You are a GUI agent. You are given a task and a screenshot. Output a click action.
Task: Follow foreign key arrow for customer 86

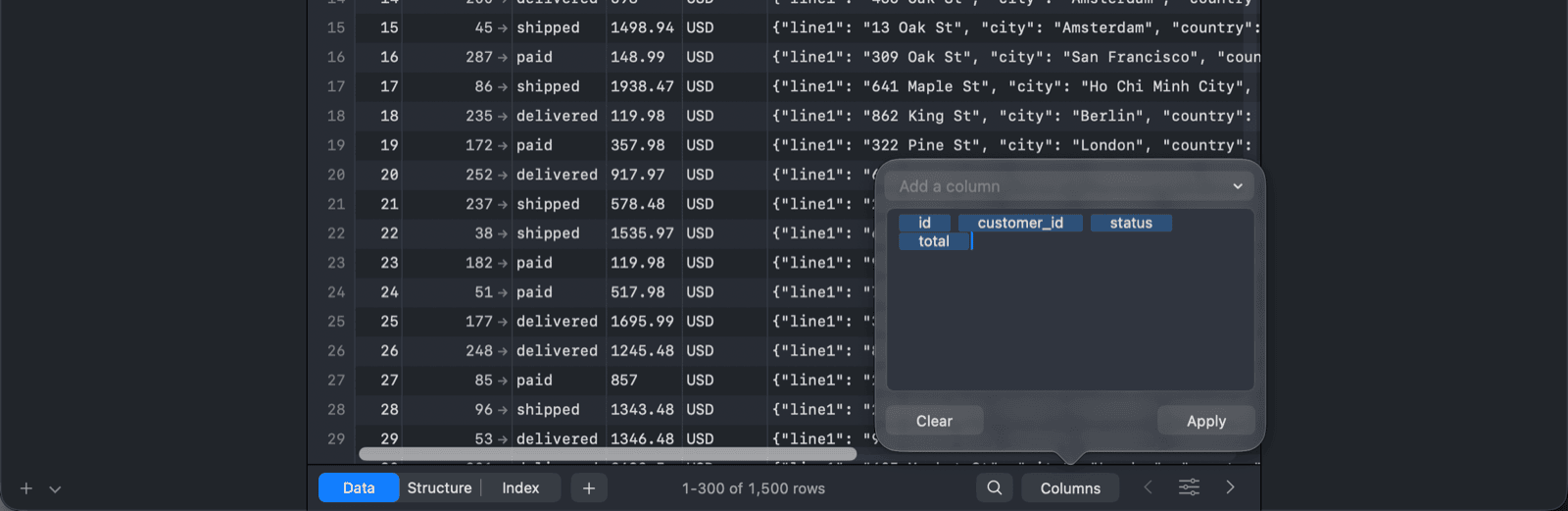(x=503, y=87)
